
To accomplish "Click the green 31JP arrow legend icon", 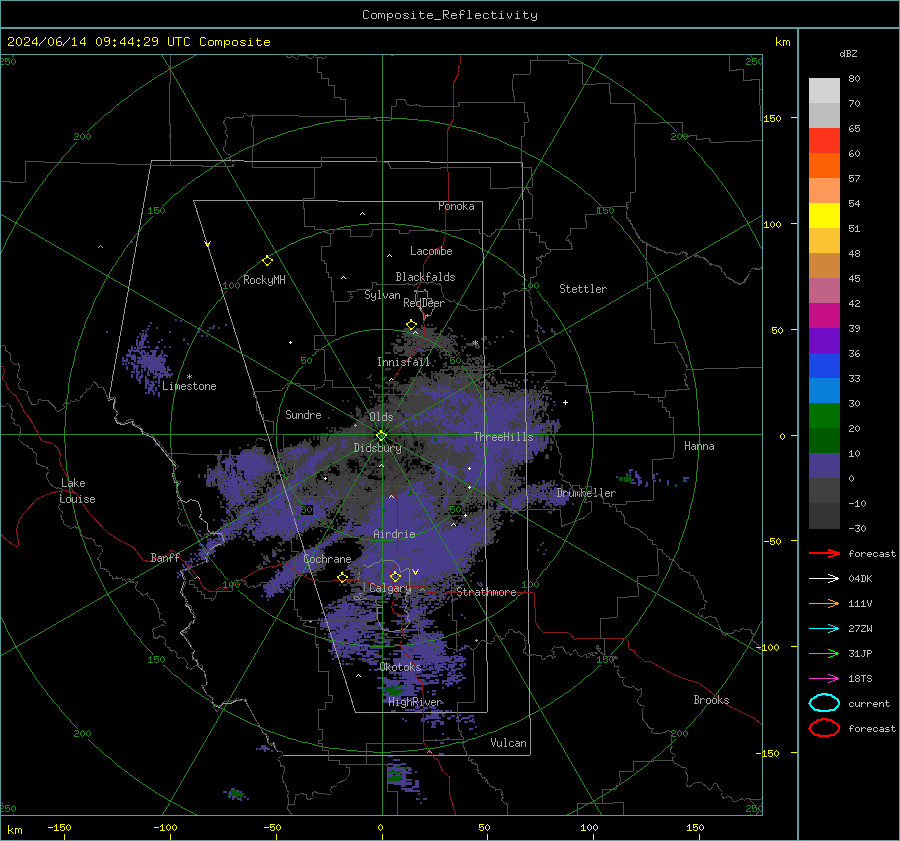I will [x=824, y=653].
